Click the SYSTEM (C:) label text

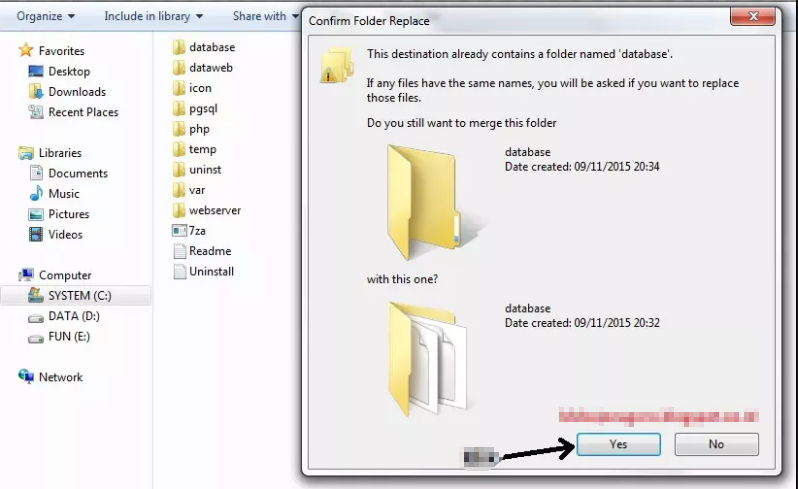click(x=80, y=296)
